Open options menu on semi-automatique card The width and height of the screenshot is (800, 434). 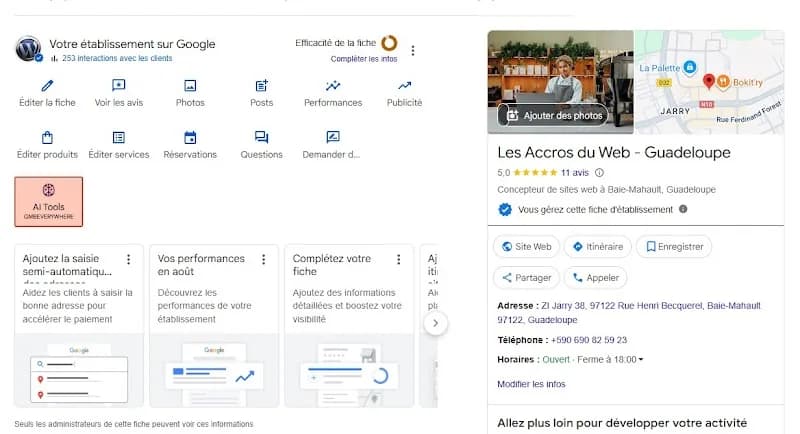tap(129, 260)
